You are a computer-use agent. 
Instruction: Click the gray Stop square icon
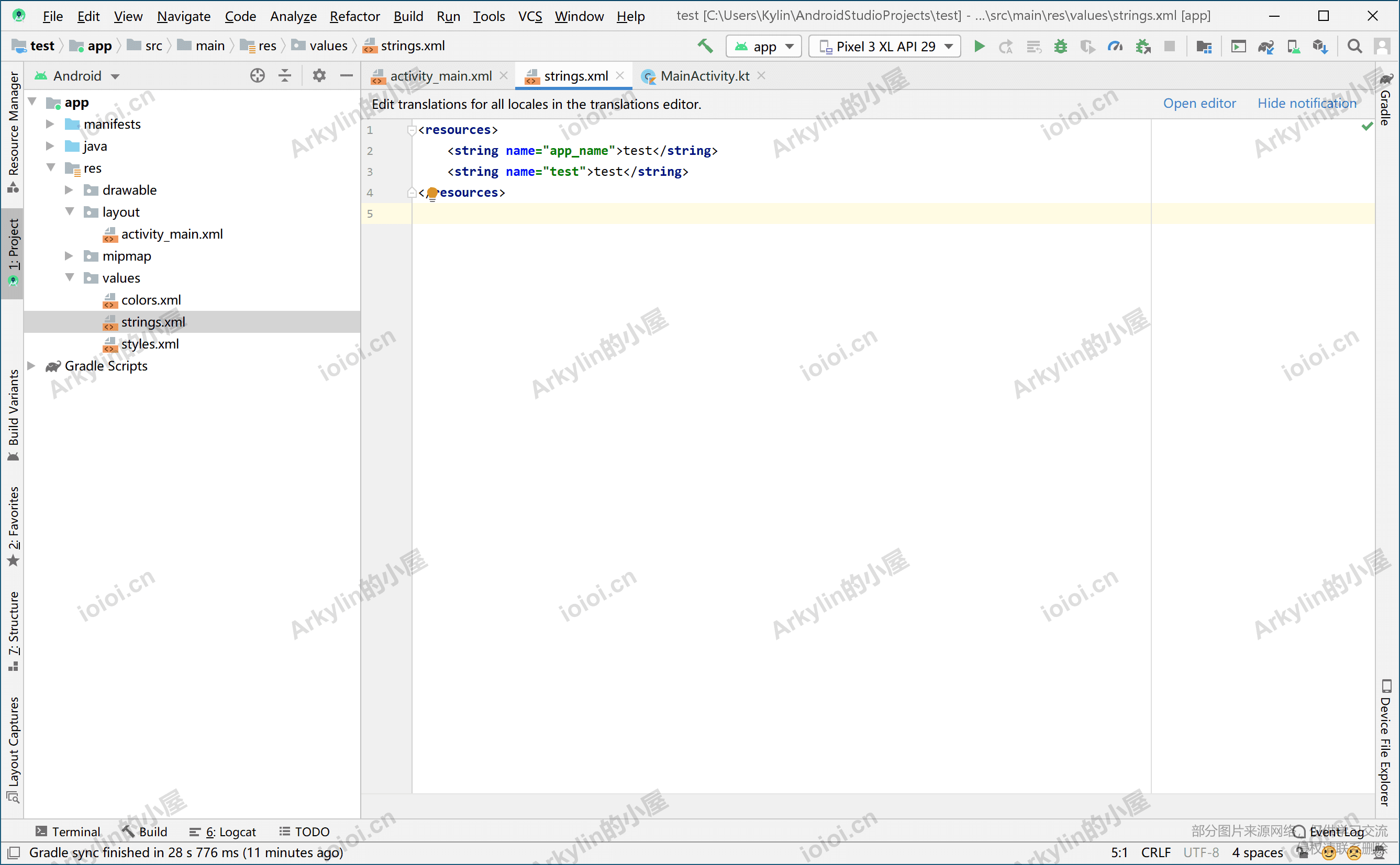[1170, 46]
